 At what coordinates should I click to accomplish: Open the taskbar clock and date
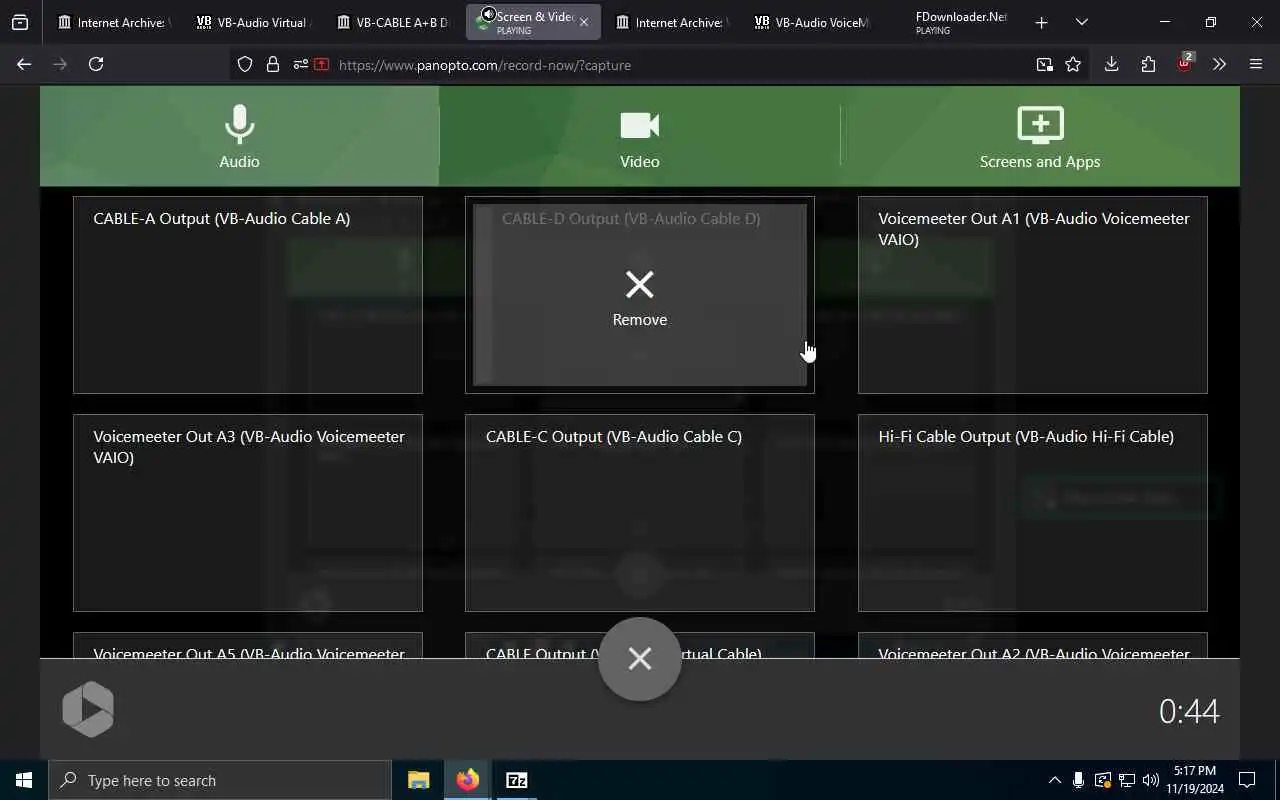tap(1196, 780)
